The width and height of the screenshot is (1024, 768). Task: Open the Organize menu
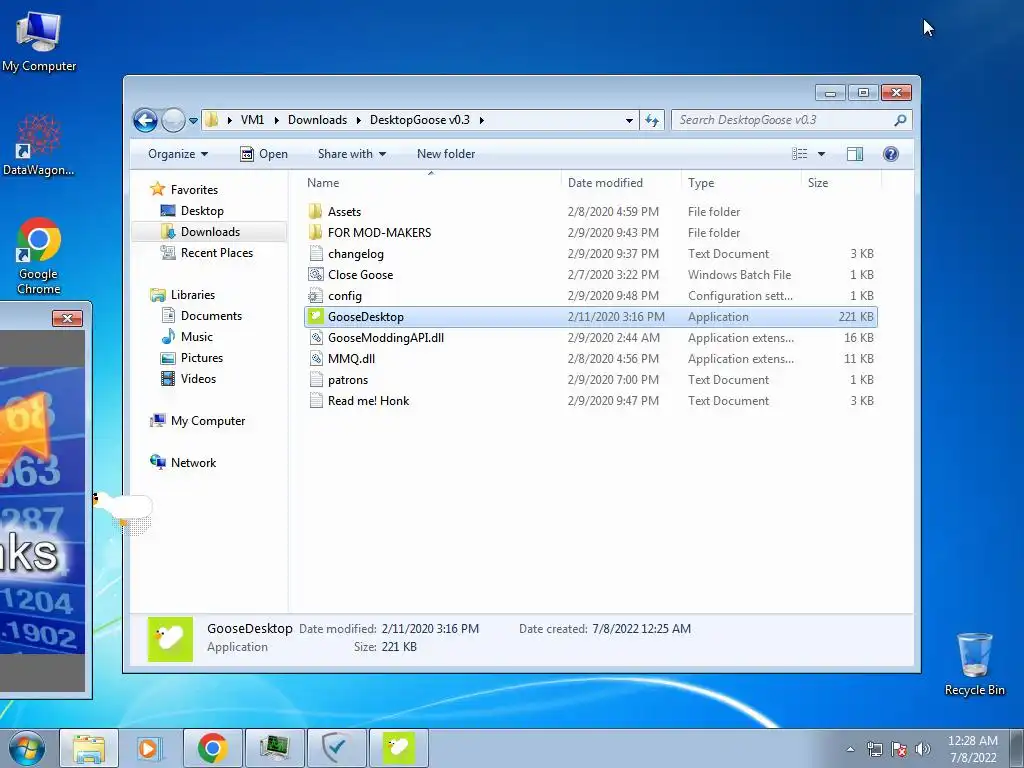(178, 154)
